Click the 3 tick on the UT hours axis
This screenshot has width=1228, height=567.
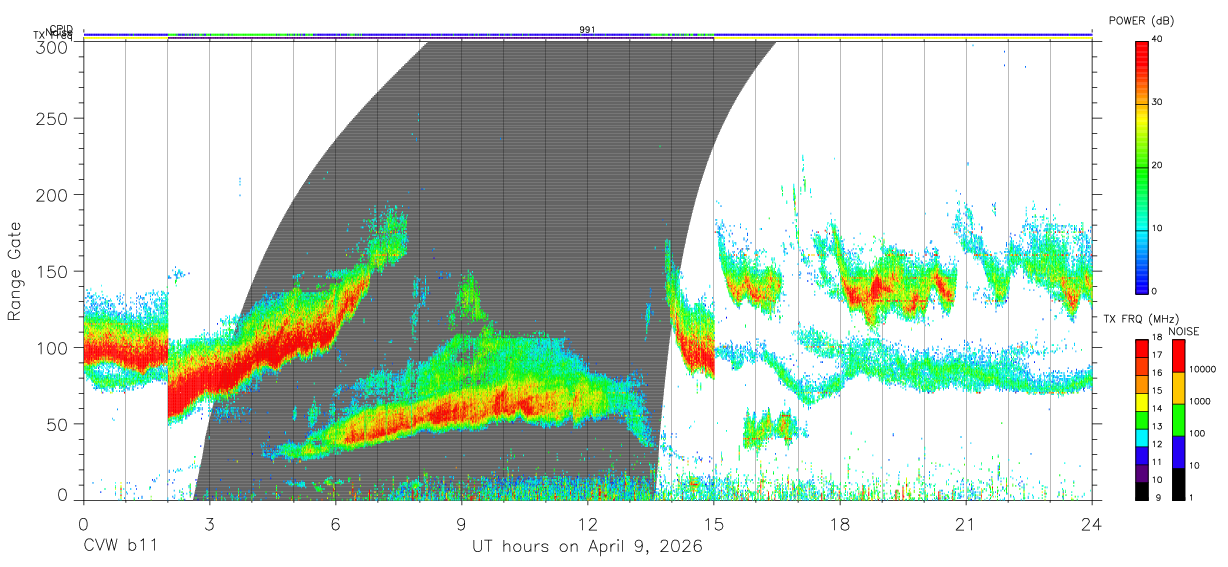[209, 523]
